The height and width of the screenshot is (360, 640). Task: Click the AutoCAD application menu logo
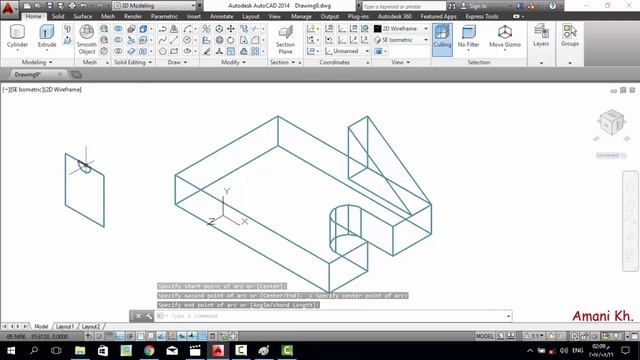(8, 9)
